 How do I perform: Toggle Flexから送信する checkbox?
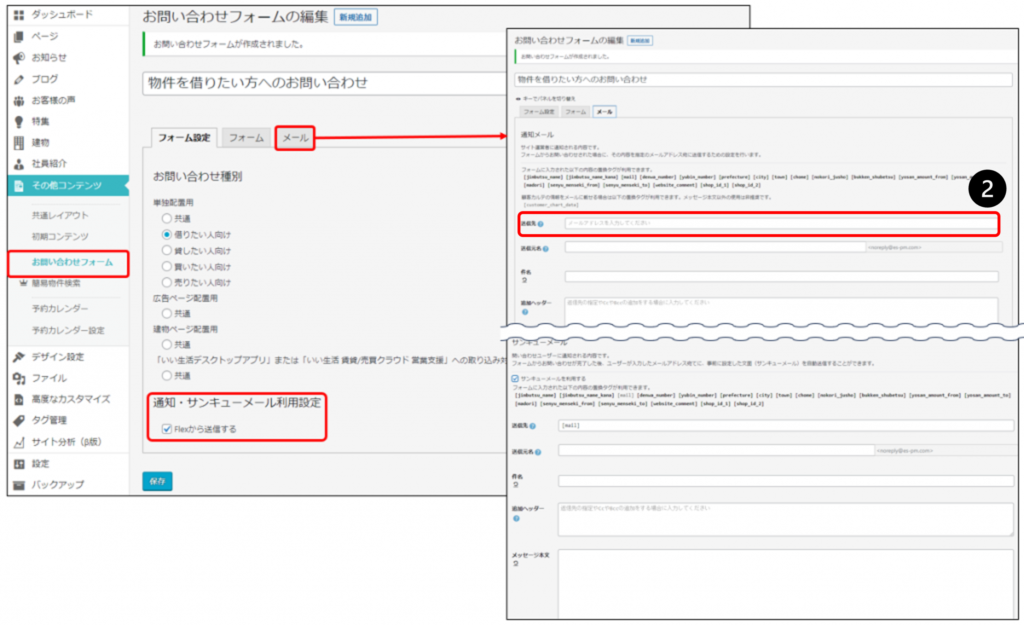(167, 429)
